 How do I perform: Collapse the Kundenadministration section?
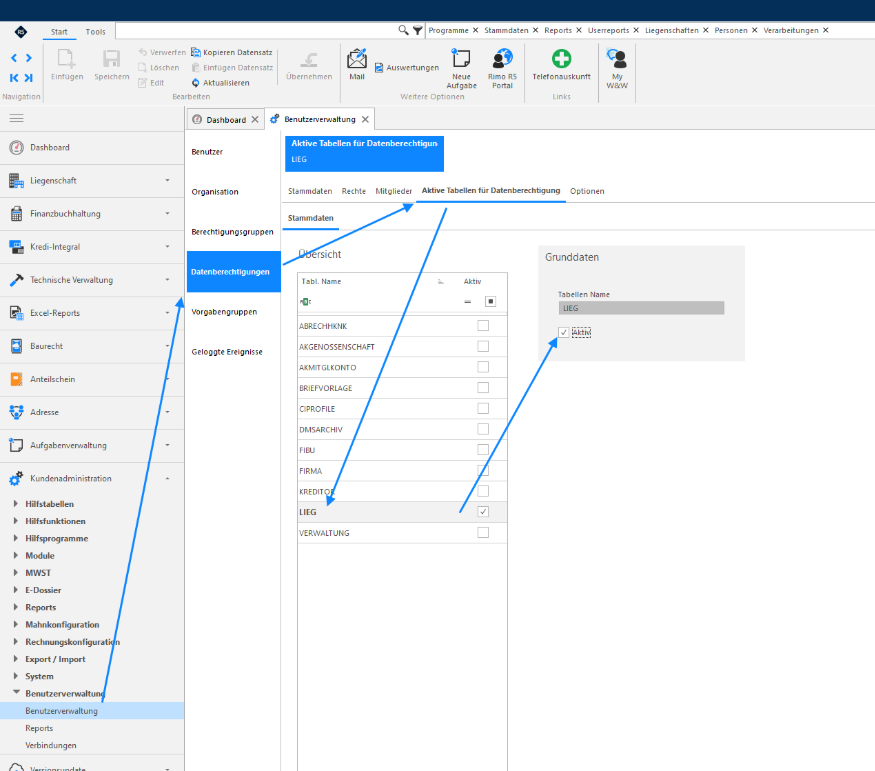167,479
